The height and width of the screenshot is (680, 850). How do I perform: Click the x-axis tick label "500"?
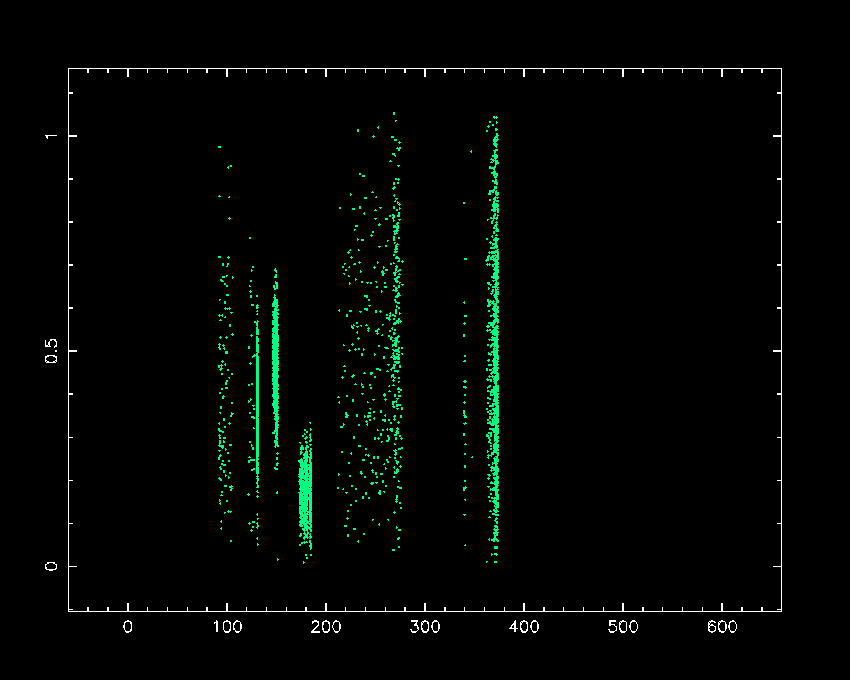pos(623,627)
